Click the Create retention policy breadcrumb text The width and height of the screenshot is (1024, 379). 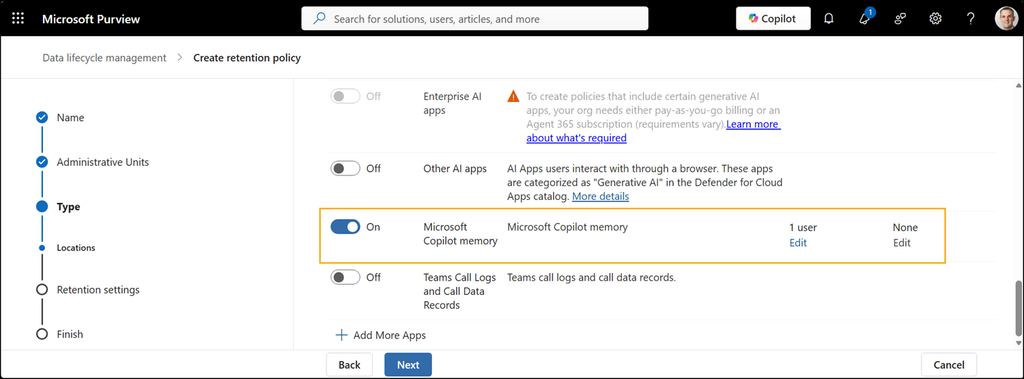click(x=247, y=58)
